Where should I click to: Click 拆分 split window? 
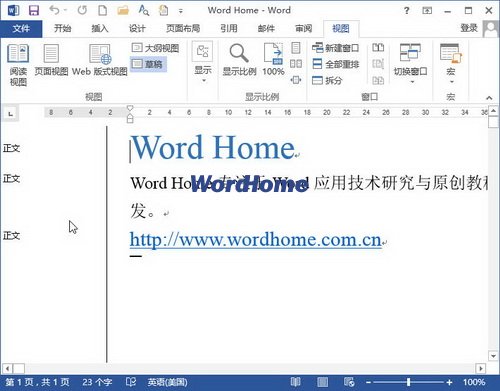pos(327,80)
